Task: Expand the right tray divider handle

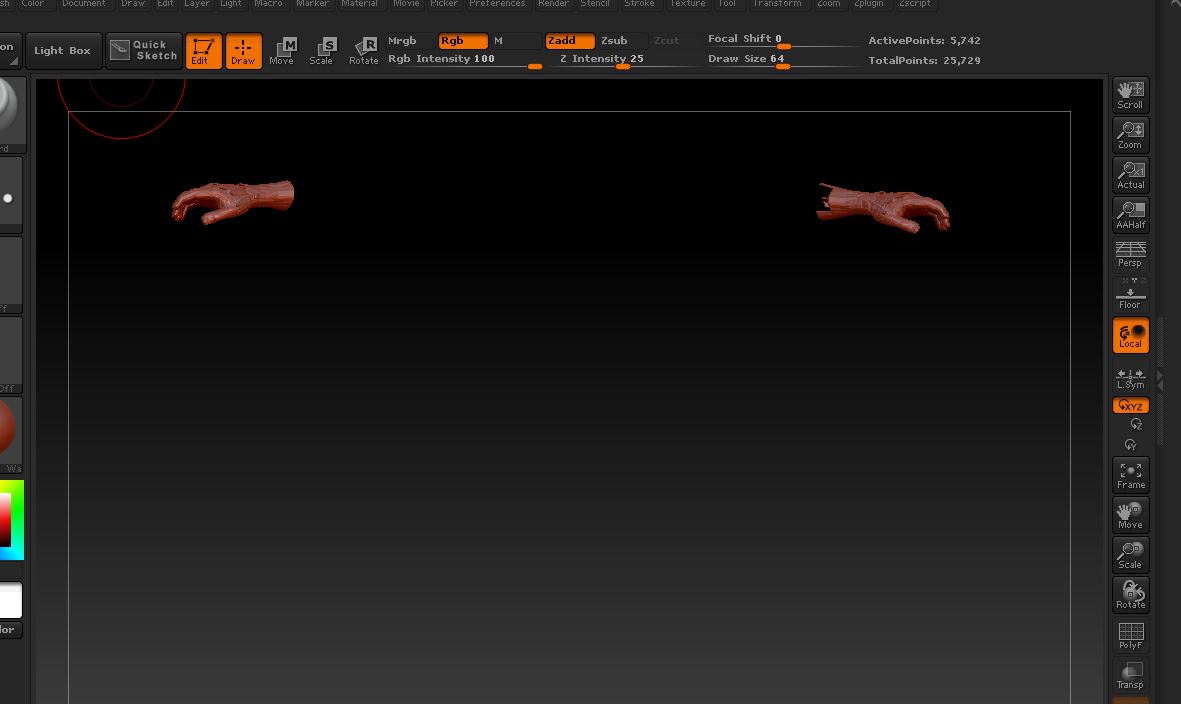Action: [1160, 380]
